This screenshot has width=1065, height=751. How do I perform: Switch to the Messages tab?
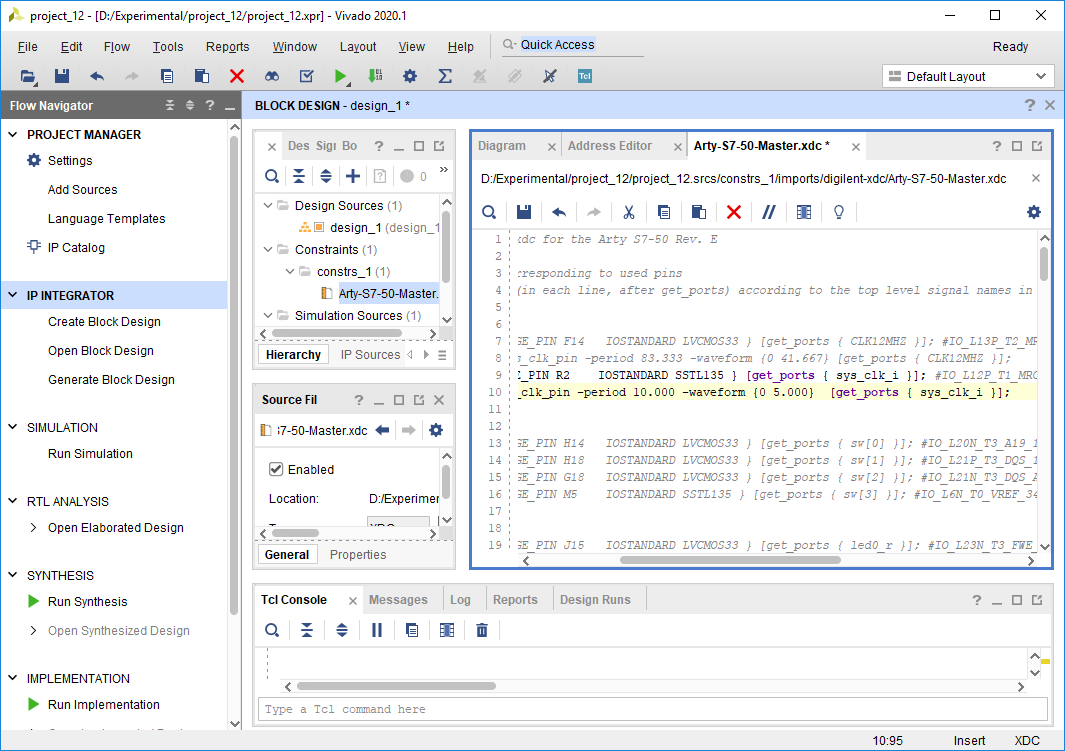click(398, 600)
